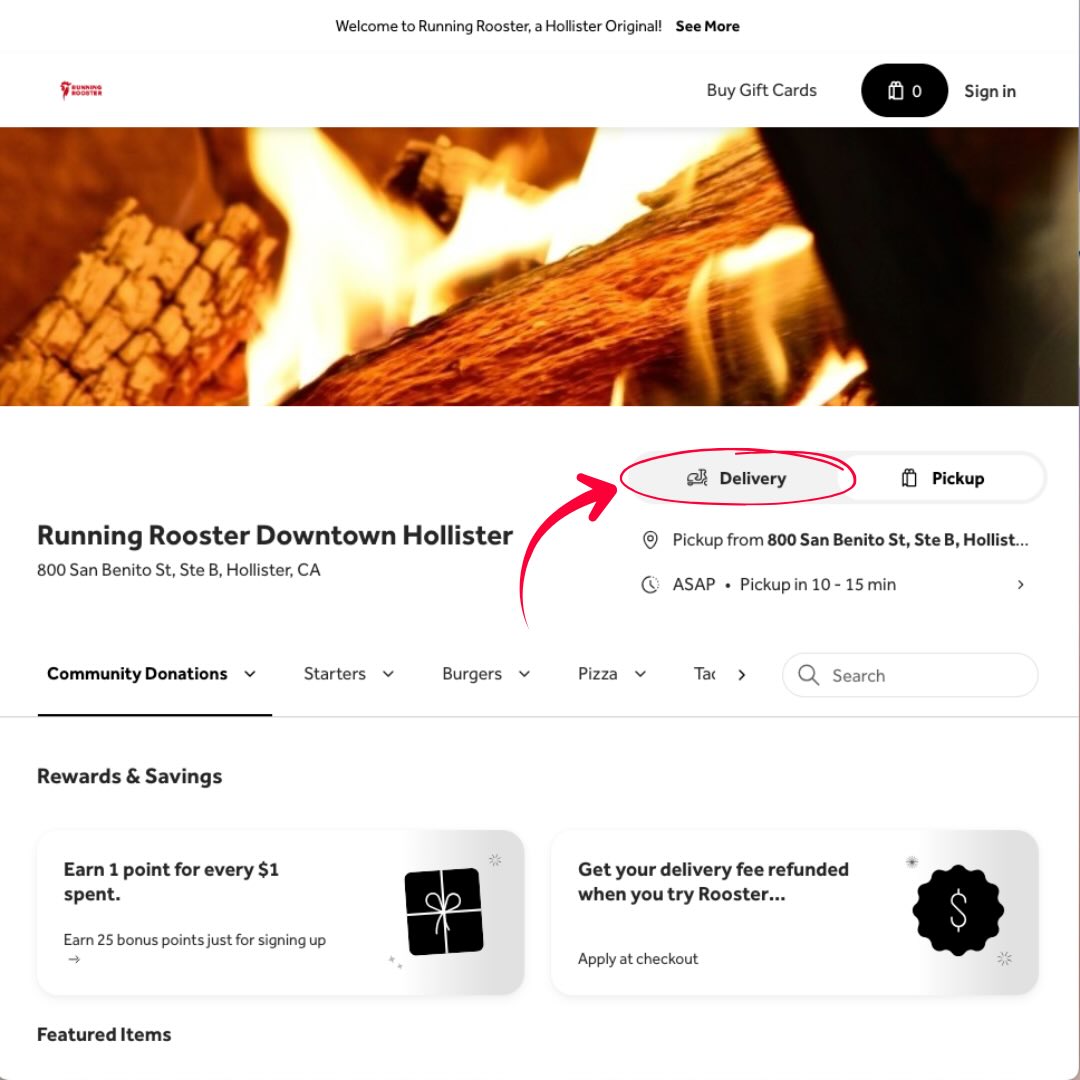Open pickup time options chevron

(1021, 585)
